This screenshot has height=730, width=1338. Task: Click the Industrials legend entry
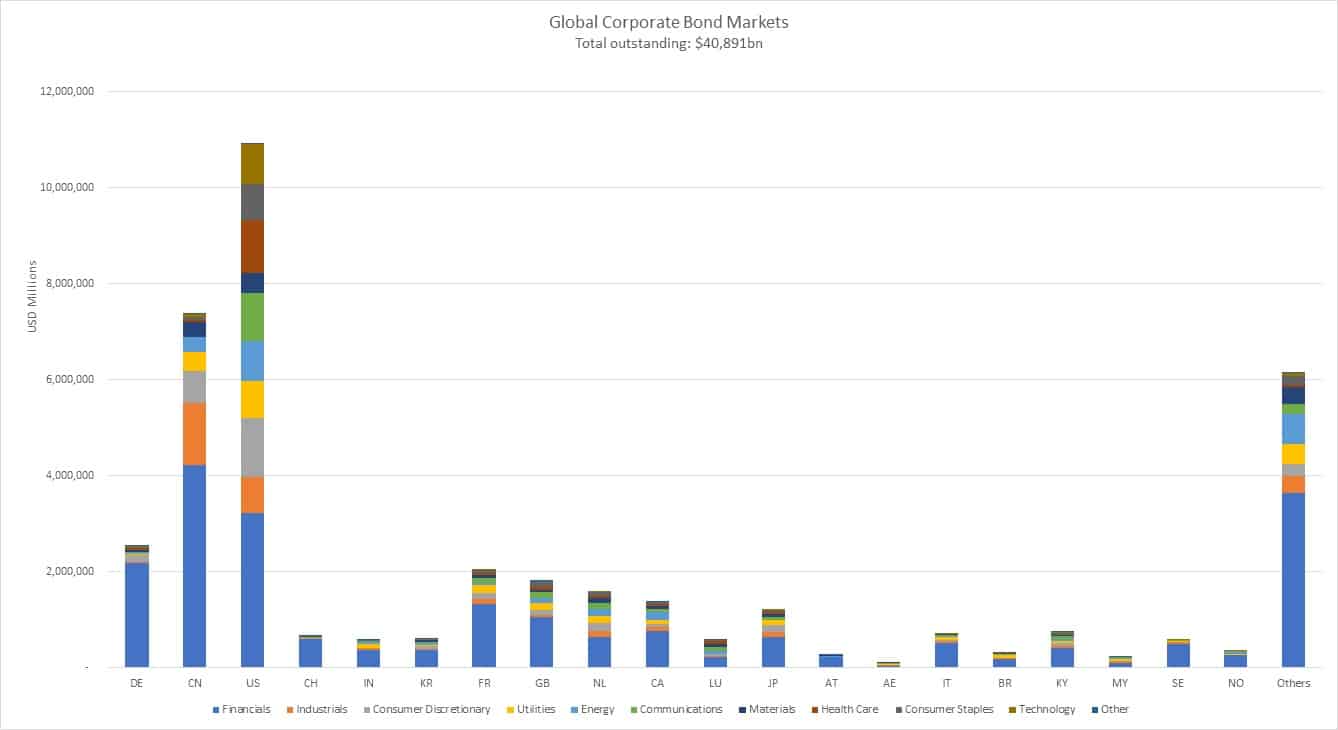coord(320,710)
